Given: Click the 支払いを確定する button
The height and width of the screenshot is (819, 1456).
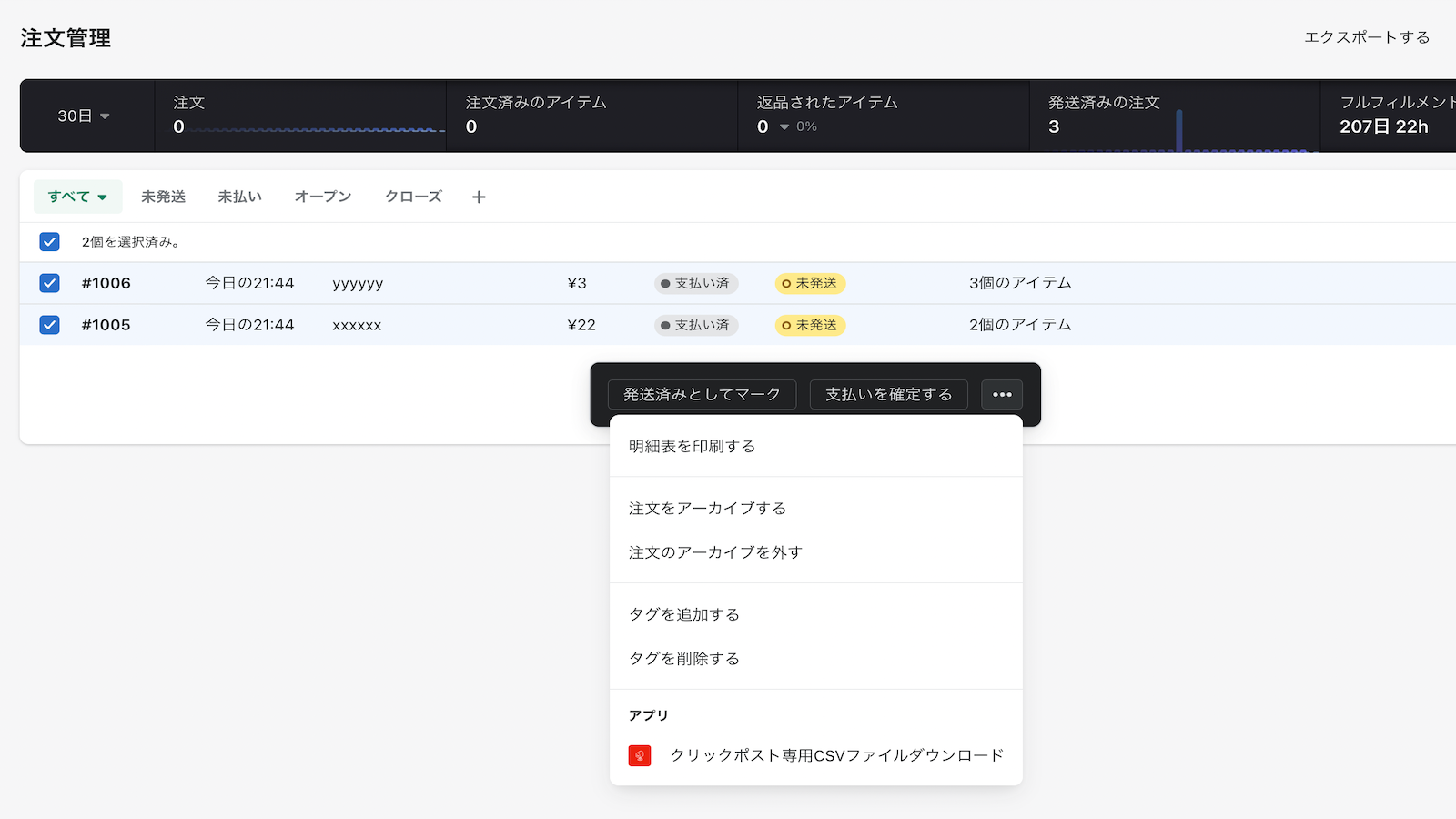Looking at the screenshot, I should point(887,394).
